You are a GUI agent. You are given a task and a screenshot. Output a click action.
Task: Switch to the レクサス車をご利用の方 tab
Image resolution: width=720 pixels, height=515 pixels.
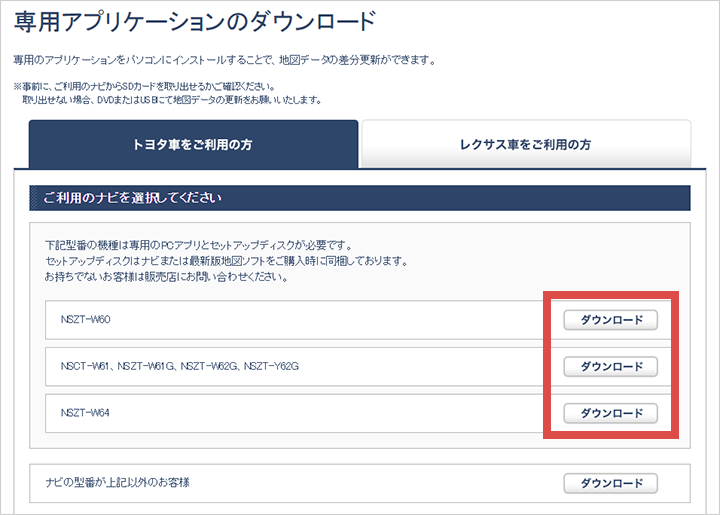[526, 144]
